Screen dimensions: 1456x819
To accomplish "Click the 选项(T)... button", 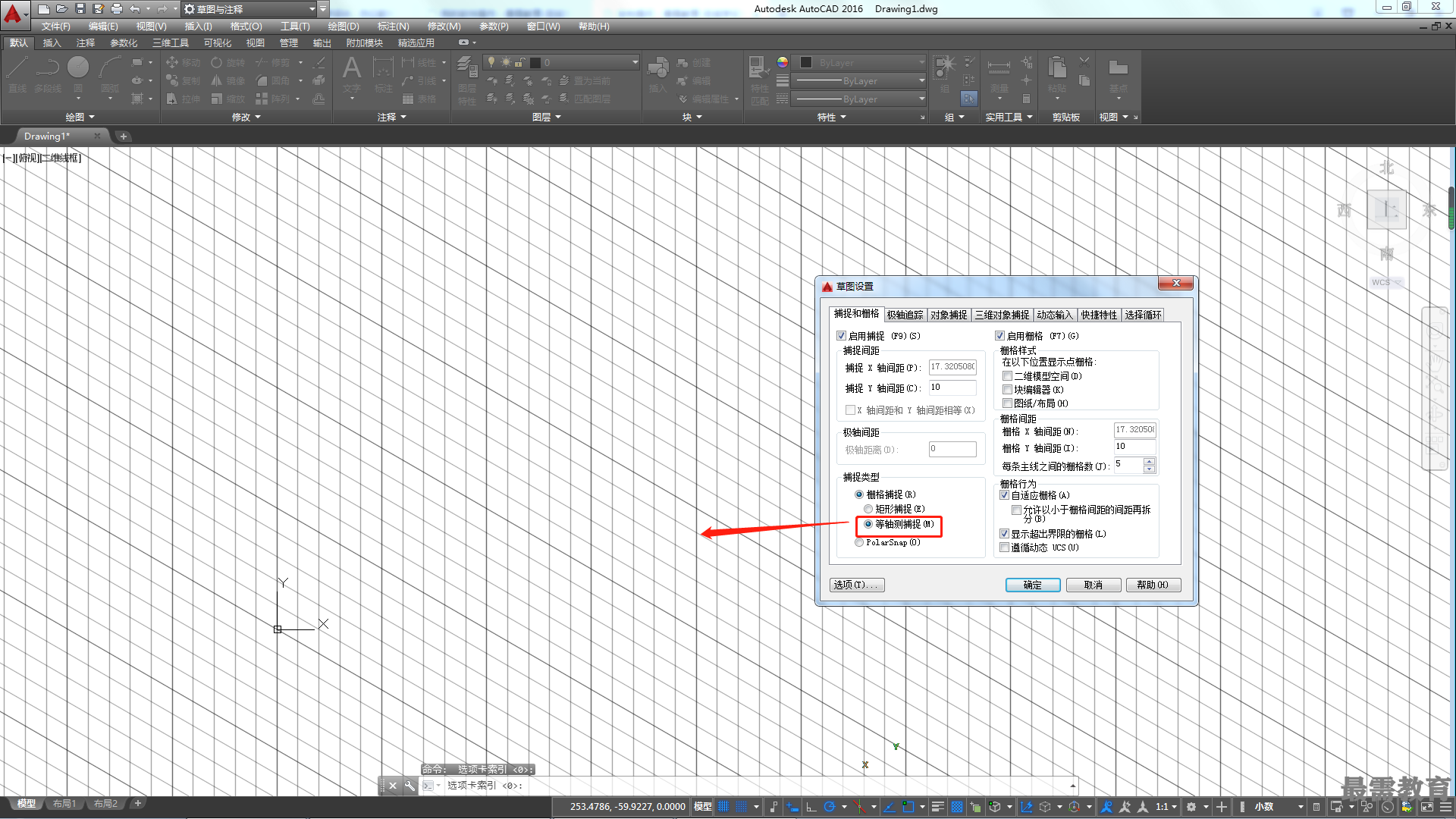I will coord(857,585).
